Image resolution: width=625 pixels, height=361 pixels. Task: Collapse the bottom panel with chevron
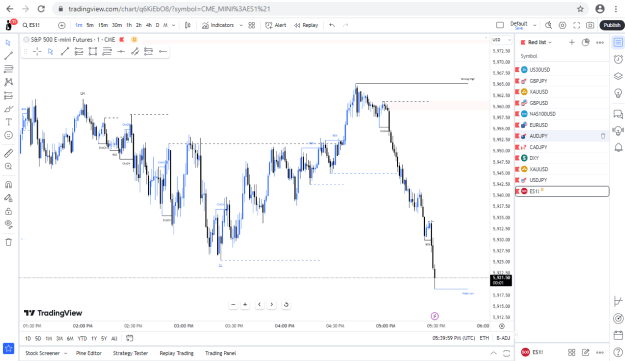pos(493,353)
